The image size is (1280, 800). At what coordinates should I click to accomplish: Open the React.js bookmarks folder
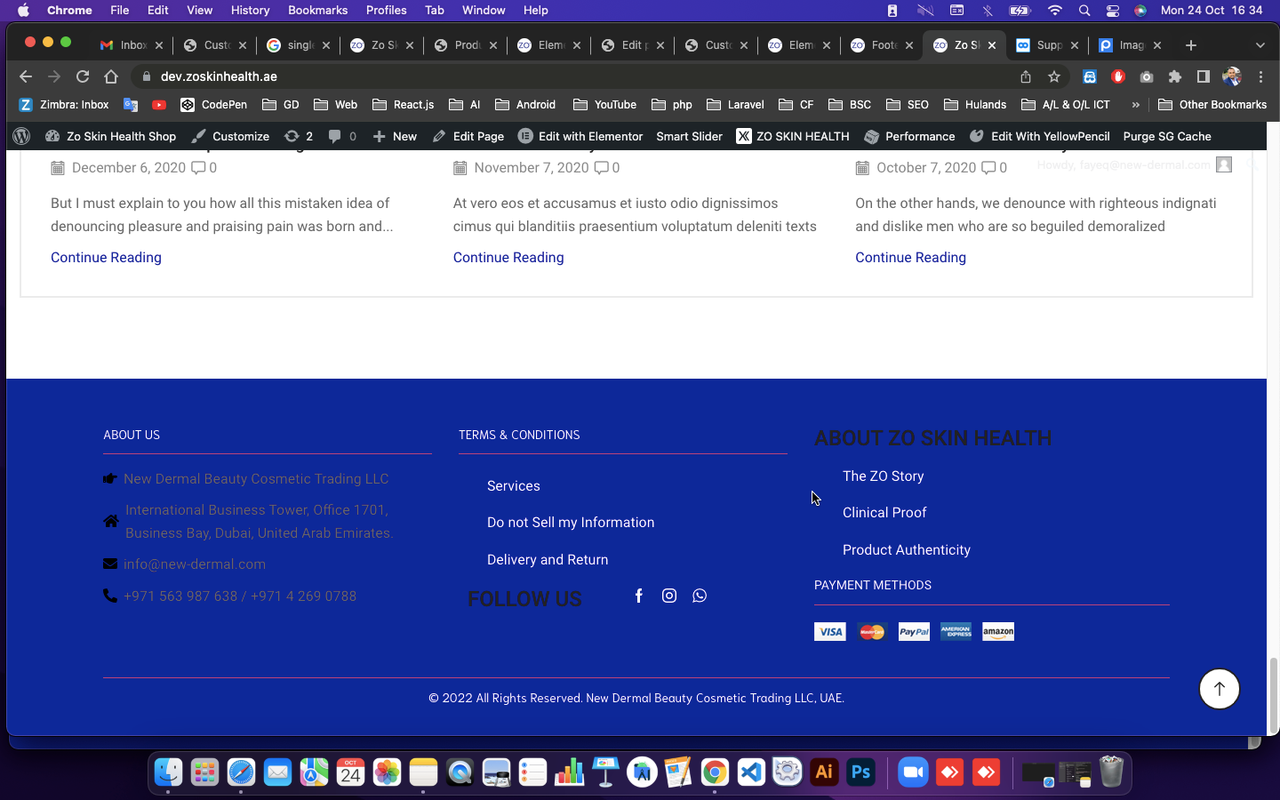click(404, 104)
